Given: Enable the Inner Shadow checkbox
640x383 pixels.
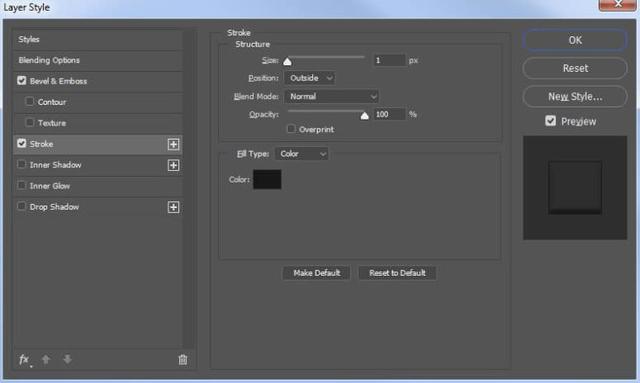Looking at the screenshot, I should (x=21, y=164).
